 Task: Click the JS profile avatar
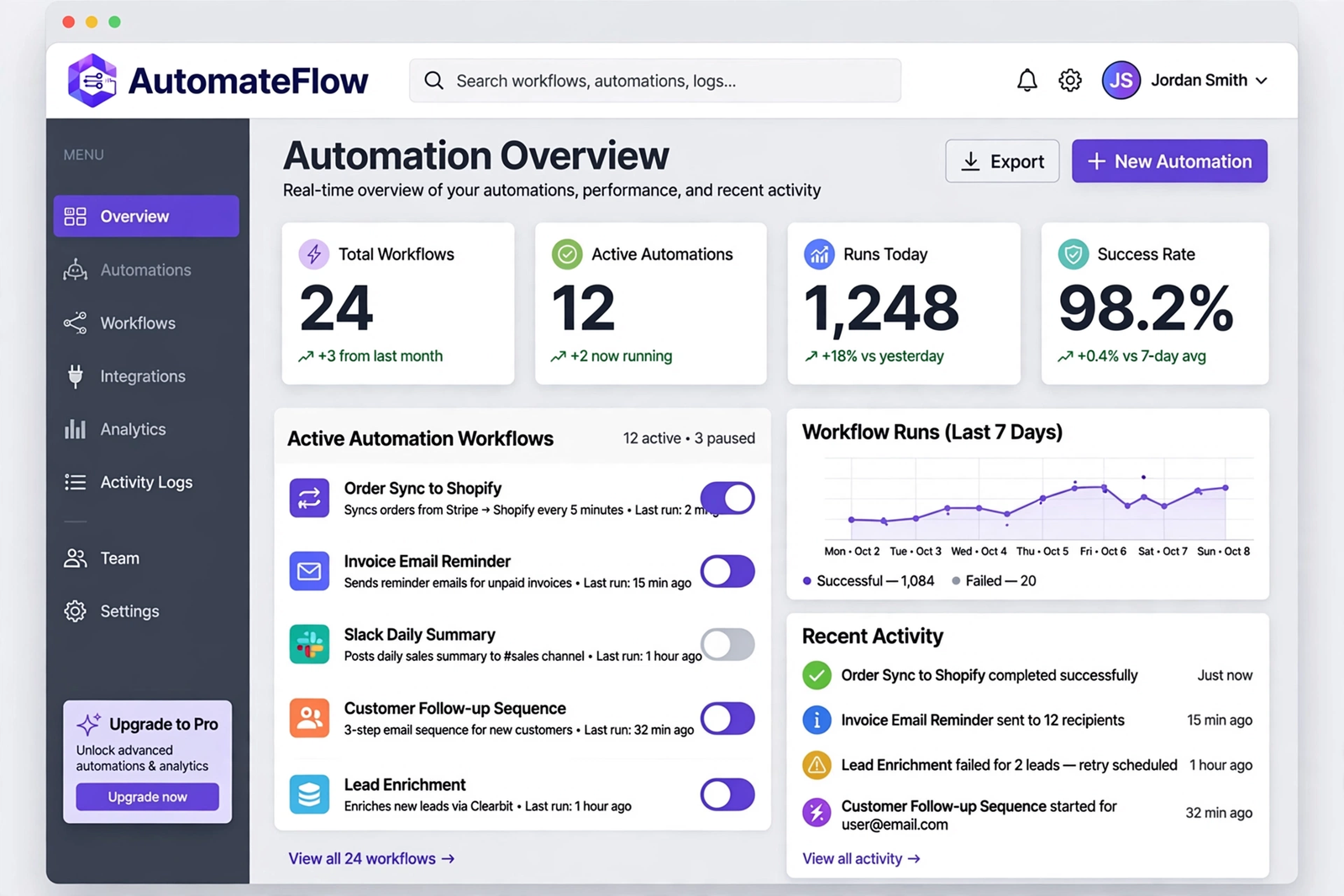1121,81
